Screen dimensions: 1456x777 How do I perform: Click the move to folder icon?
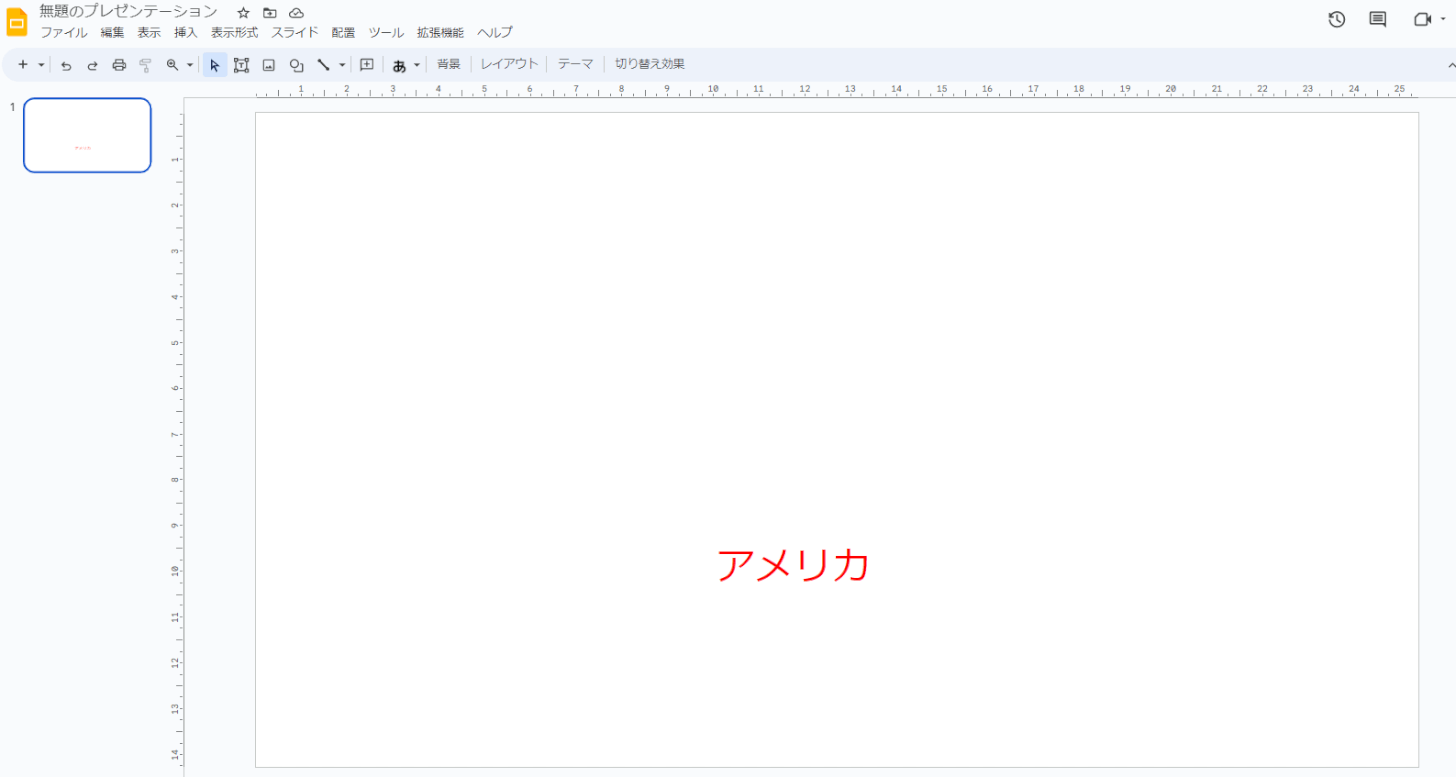pyautogui.click(x=270, y=13)
